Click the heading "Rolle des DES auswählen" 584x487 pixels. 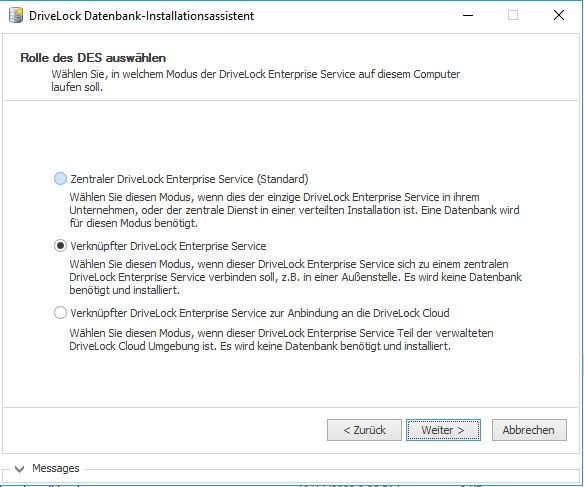click(93, 58)
